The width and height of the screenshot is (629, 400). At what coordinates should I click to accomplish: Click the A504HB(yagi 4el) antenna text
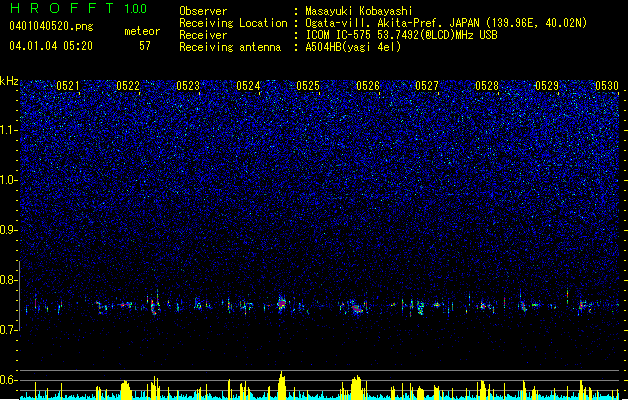click(x=353, y=47)
